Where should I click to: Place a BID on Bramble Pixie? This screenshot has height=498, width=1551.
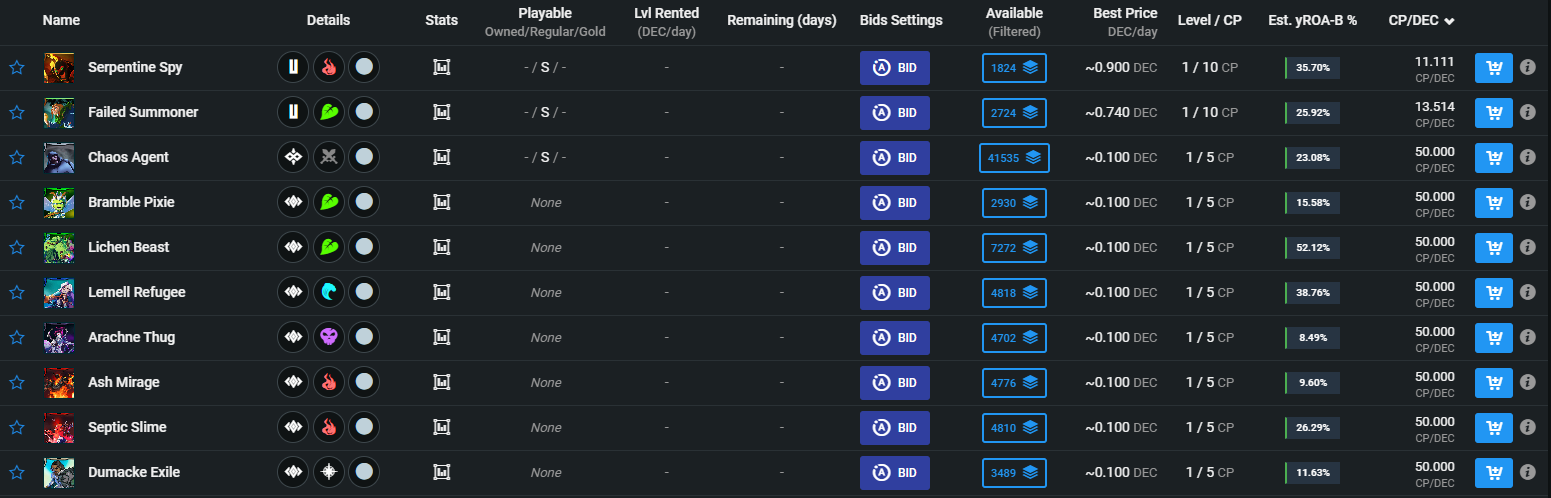click(895, 203)
